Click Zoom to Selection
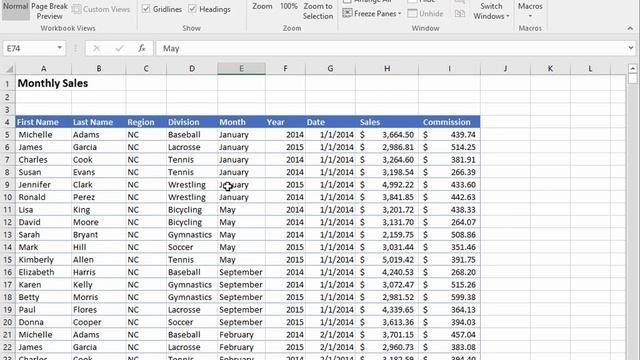 click(318, 11)
